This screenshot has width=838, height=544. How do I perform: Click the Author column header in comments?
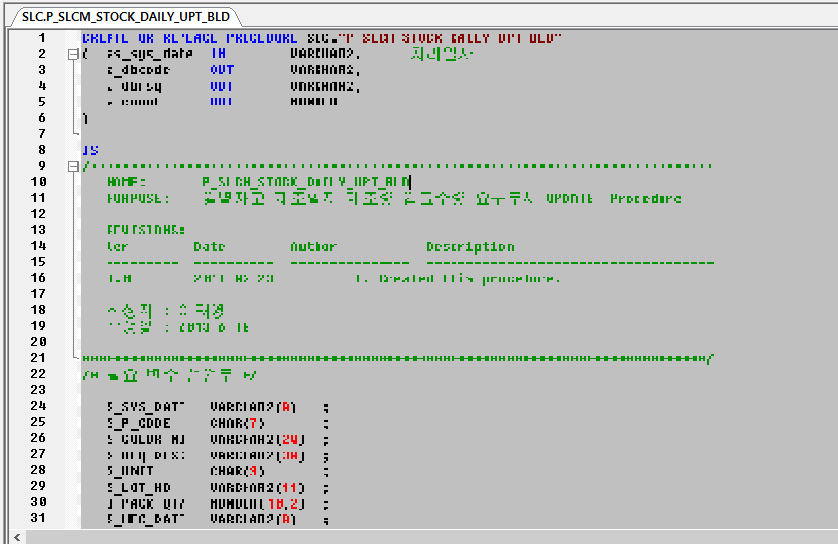(x=313, y=247)
